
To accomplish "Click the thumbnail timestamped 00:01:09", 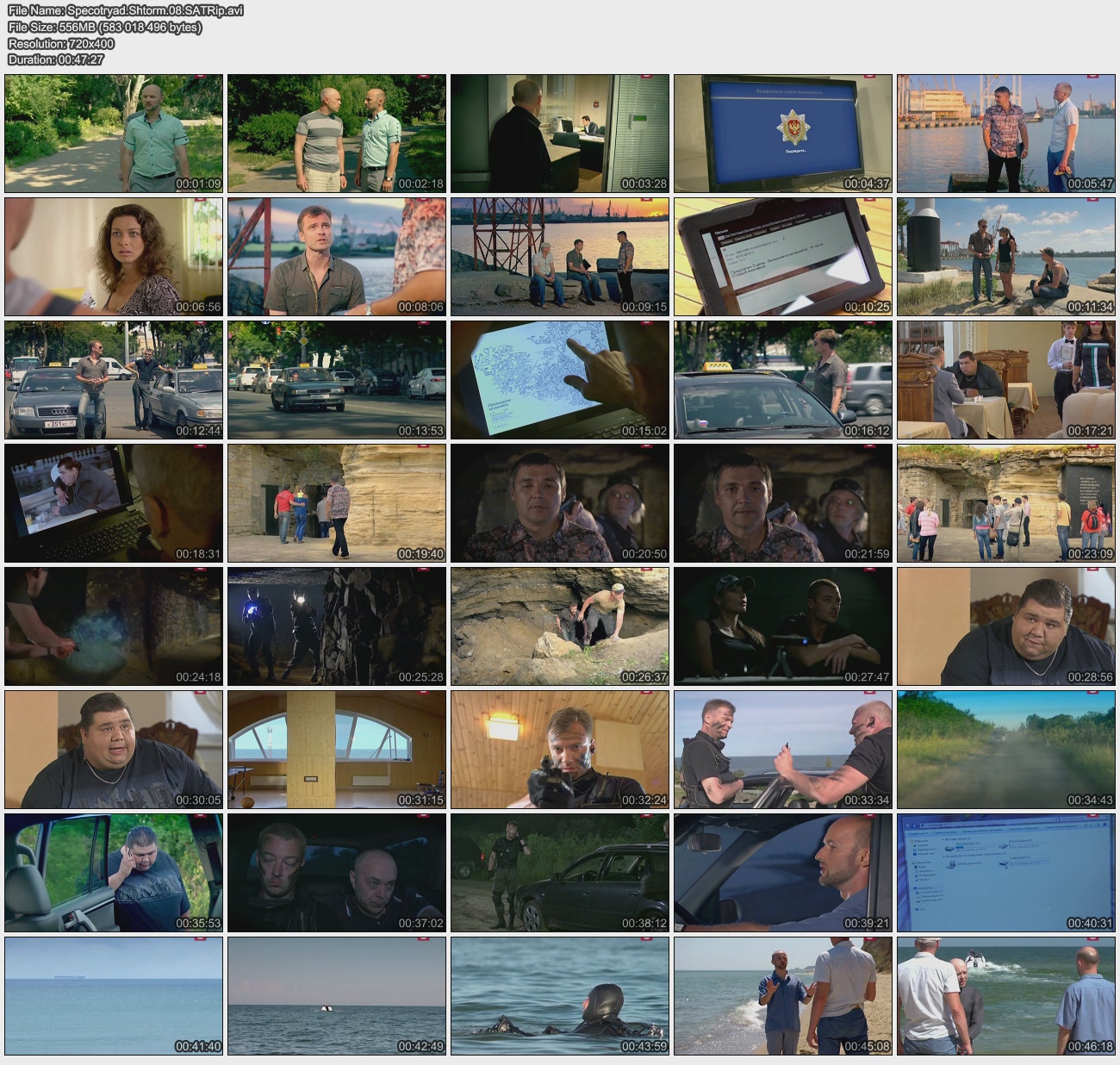I will click(114, 134).
